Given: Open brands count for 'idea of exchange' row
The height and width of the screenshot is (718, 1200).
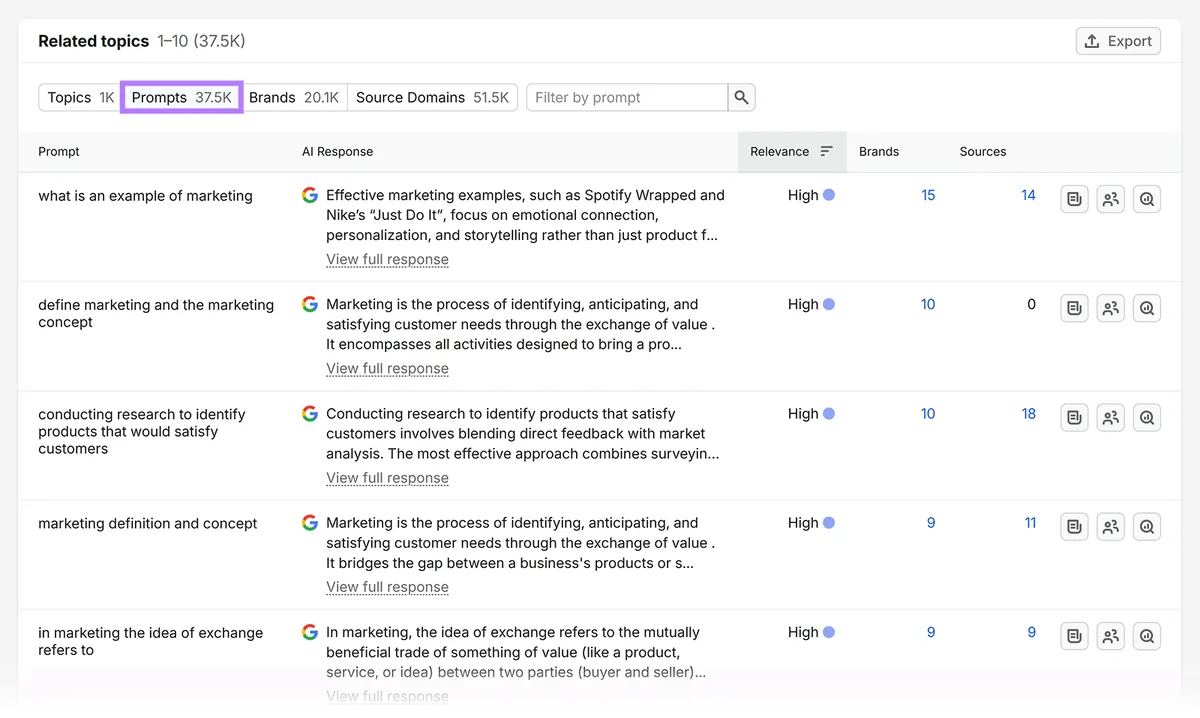Looking at the screenshot, I should click(x=931, y=632).
